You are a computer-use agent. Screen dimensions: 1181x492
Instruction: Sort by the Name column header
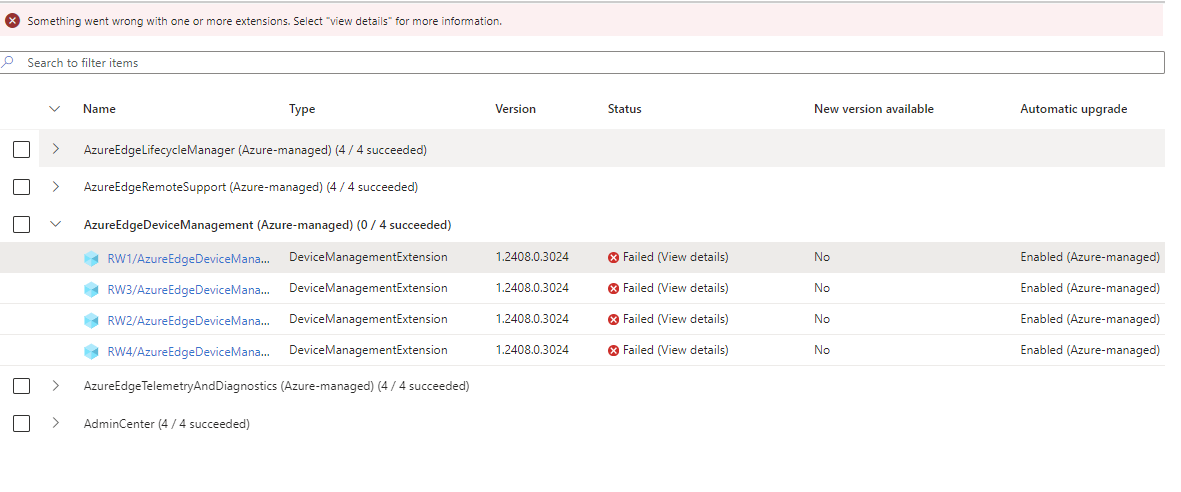(99, 108)
